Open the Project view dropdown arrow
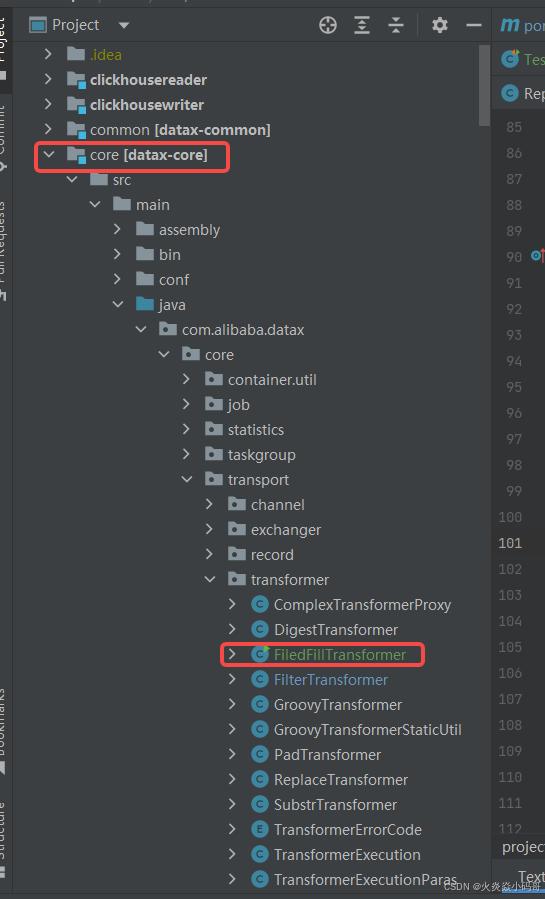 (124, 25)
